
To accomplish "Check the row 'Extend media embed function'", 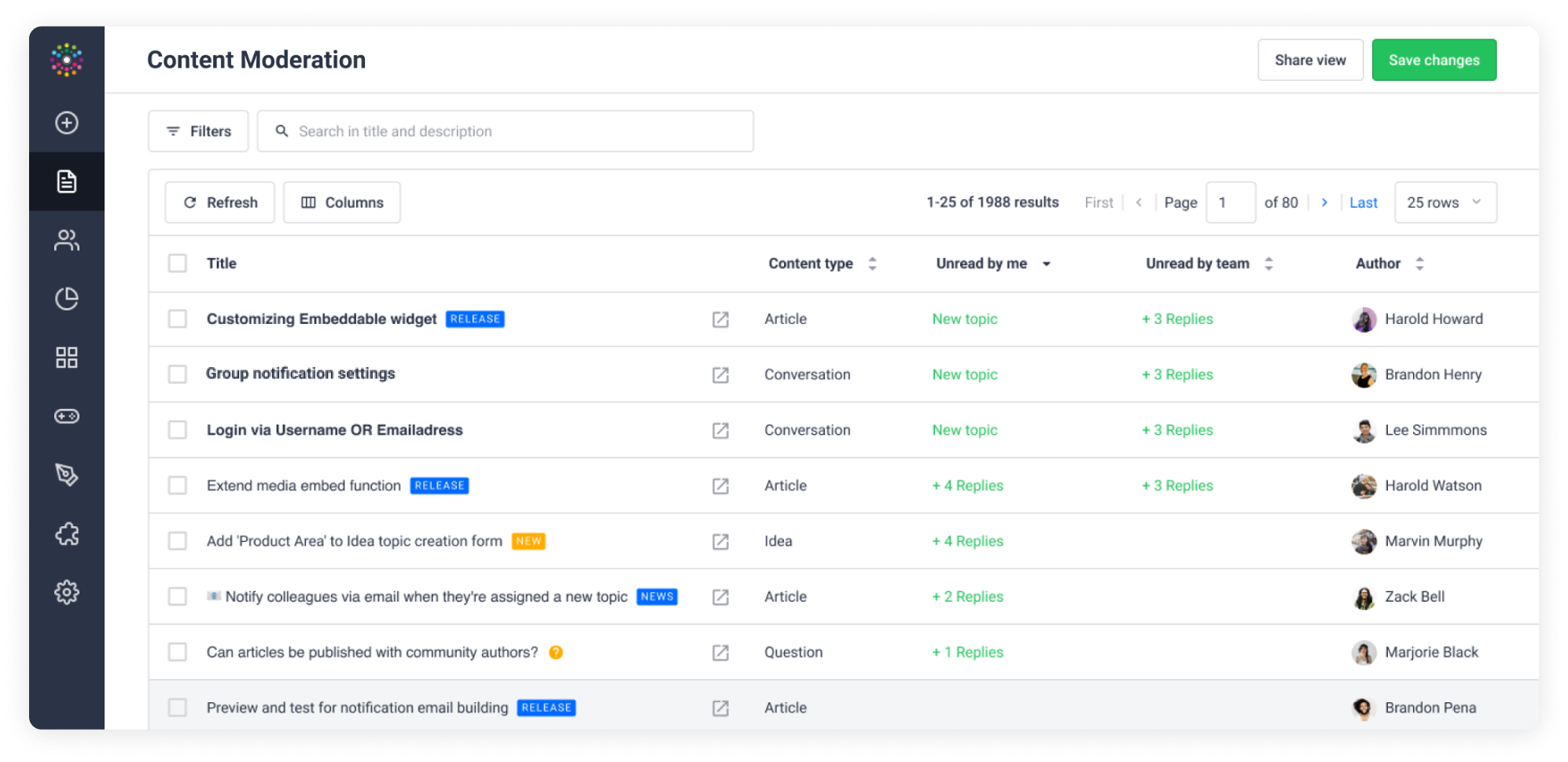I will [x=178, y=485].
